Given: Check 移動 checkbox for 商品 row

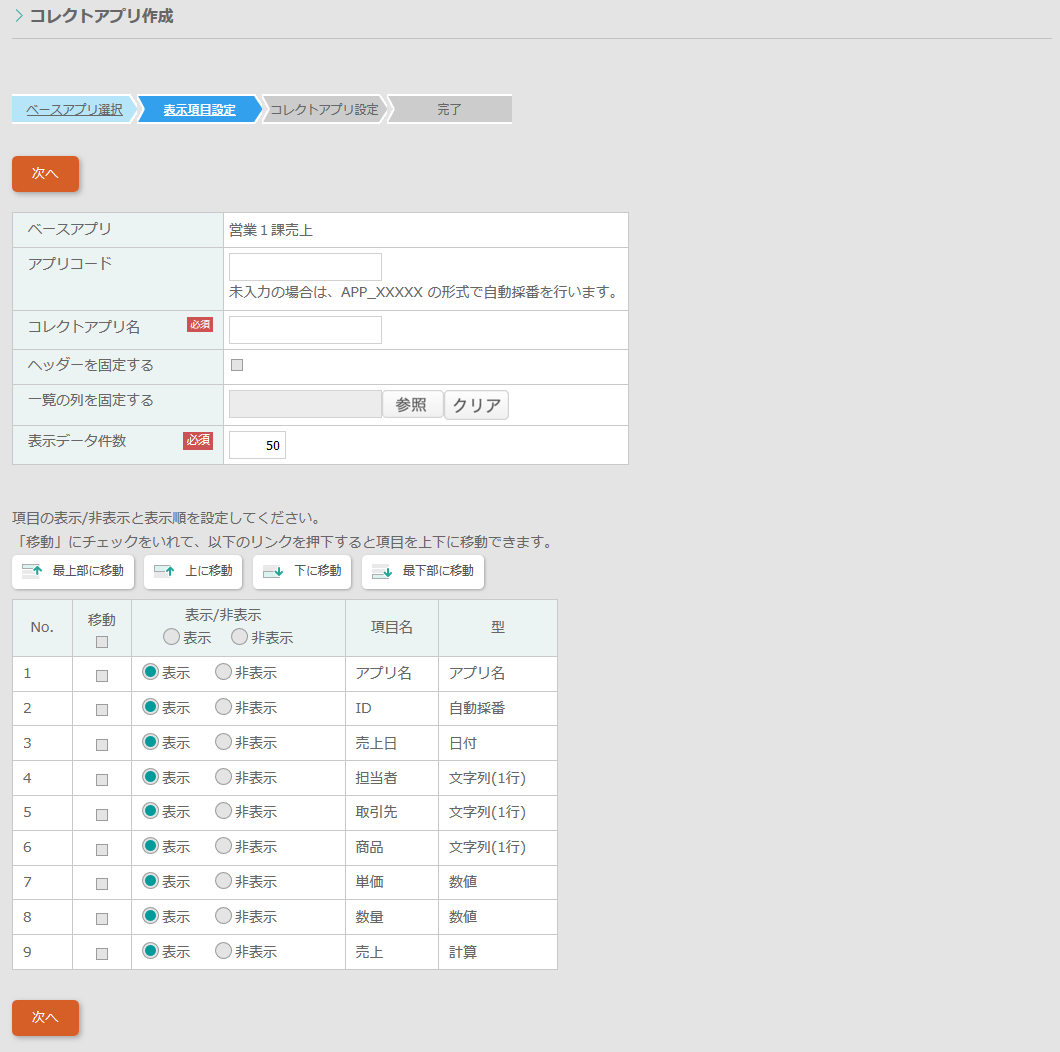Looking at the screenshot, I should [x=102, y=849].
